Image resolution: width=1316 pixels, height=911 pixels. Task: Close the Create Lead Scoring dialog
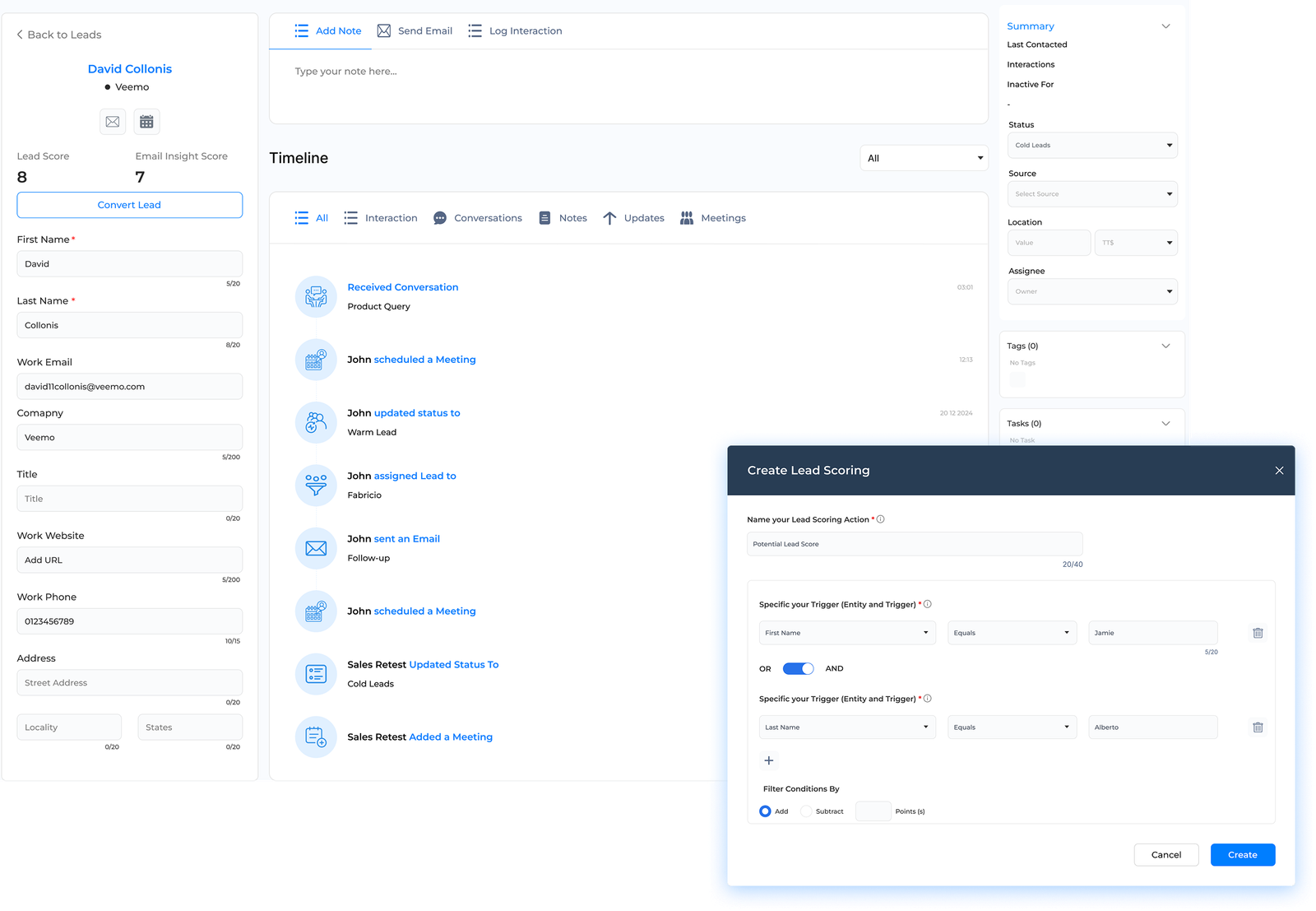click(1279, 471)
